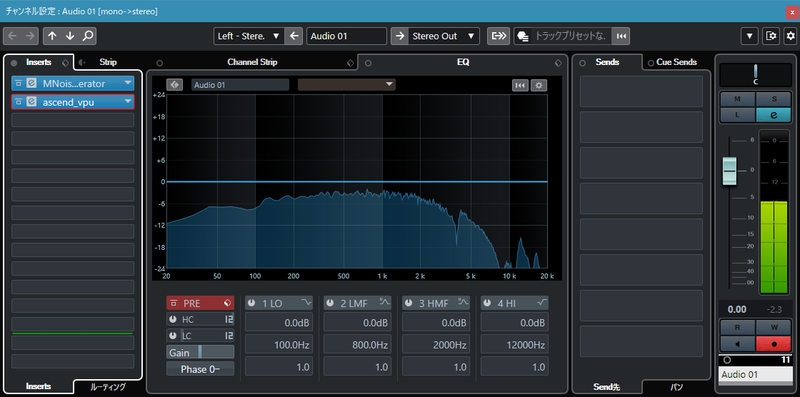Click band 4 HI filter type icon
The height and width of the screenshot is (397, 800).
[542, 303]
